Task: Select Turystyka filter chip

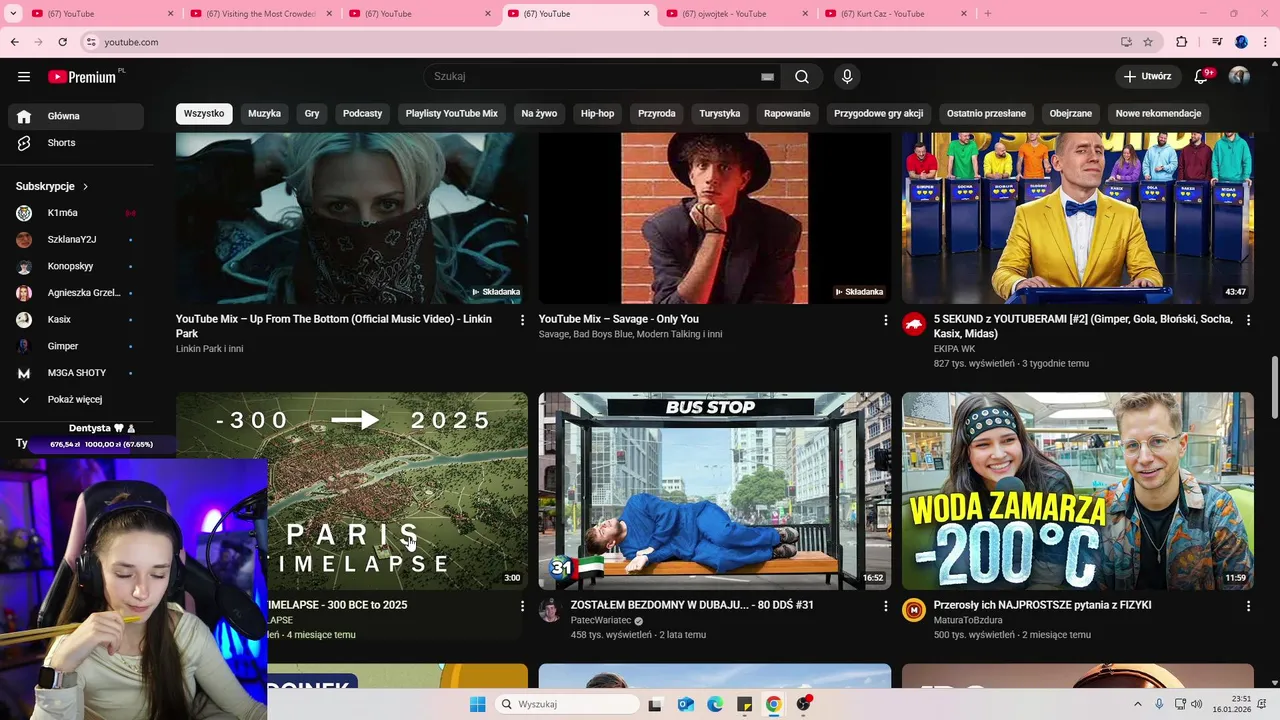Action: click(x=720, y=114)
